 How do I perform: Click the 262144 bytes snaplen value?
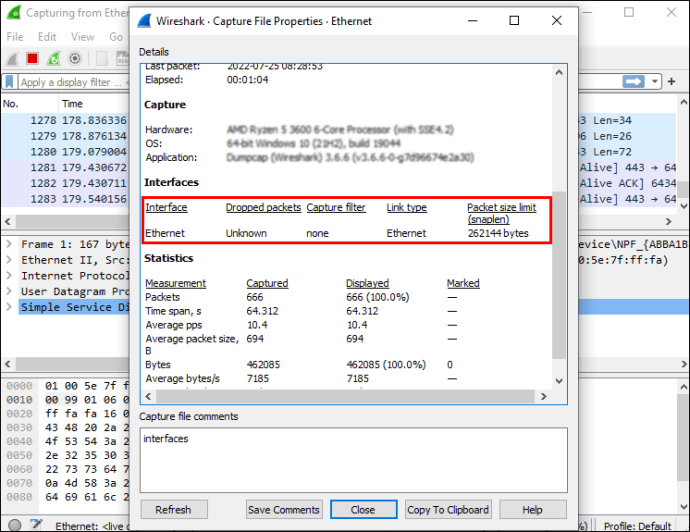coord(498,233)
